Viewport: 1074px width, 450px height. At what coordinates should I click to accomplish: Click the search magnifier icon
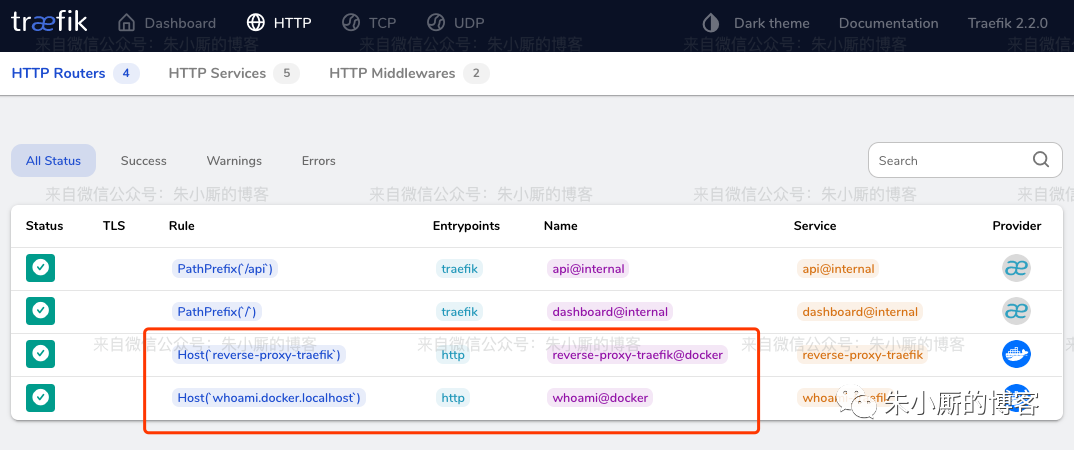click(1040, 160)
